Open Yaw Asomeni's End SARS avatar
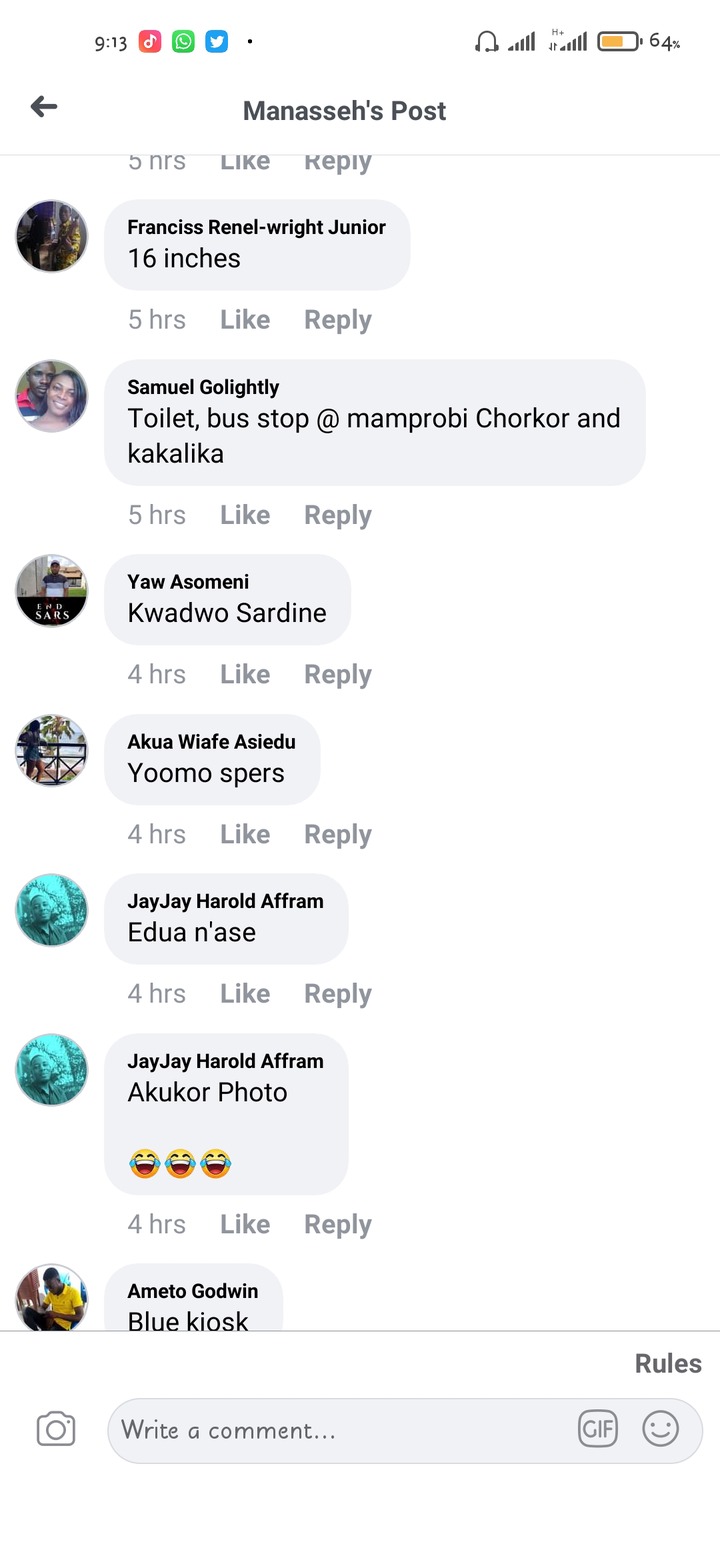The image size is (720, 1560). click(52, 591)
